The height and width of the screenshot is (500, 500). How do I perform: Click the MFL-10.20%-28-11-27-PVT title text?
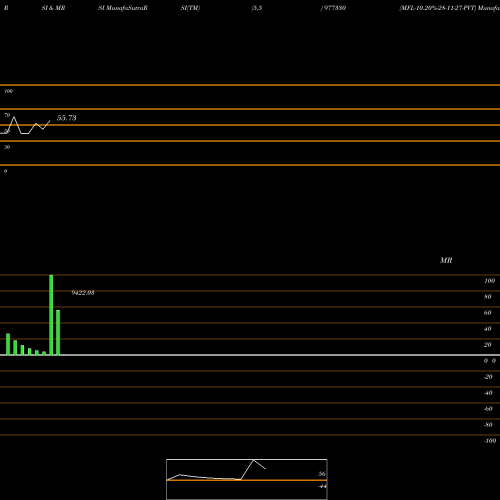(x=438, y=8)
